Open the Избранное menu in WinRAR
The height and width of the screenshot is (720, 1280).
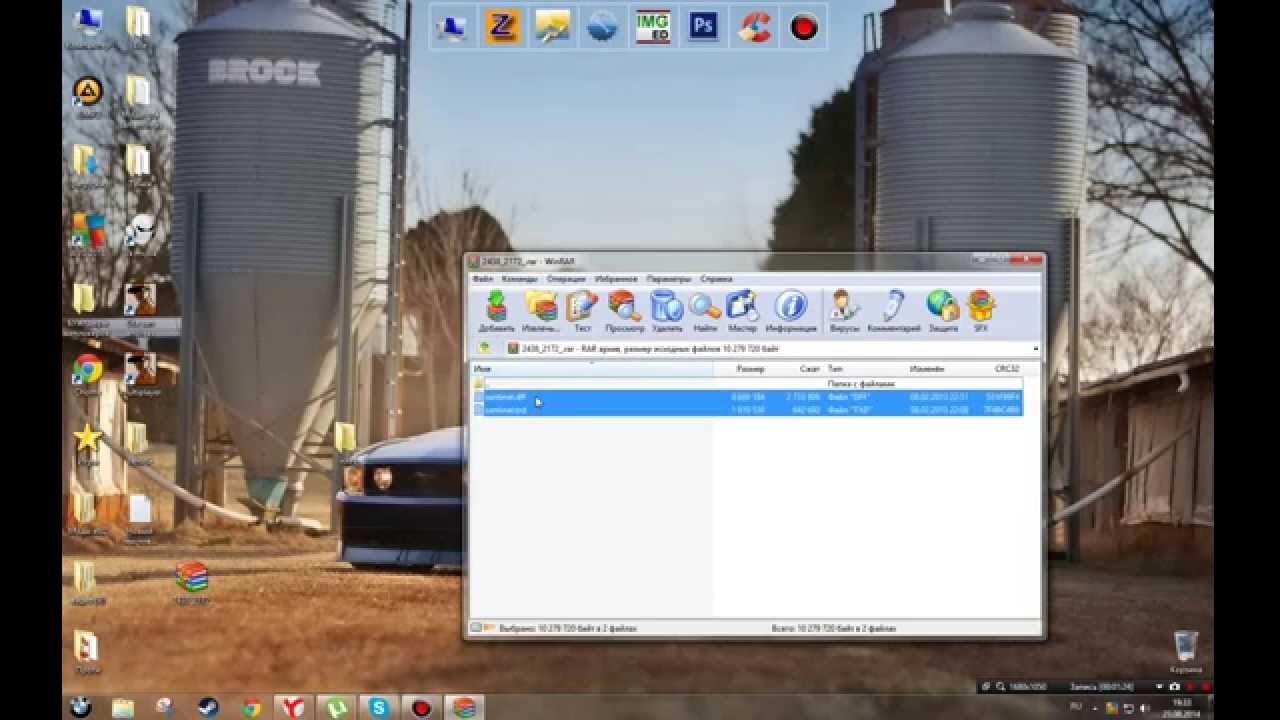tap(616, 279)
